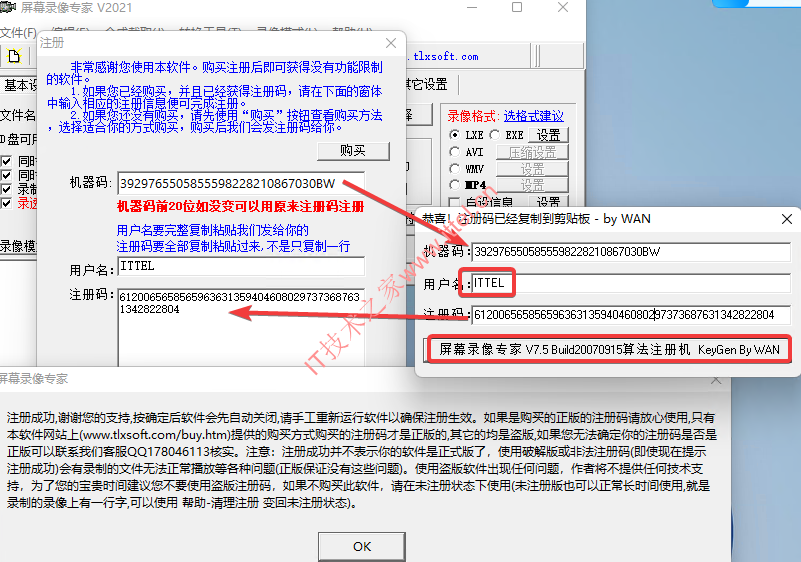Maximize the 屏幕录像专家 main window

pyautogui.click(x=517, y=7)
